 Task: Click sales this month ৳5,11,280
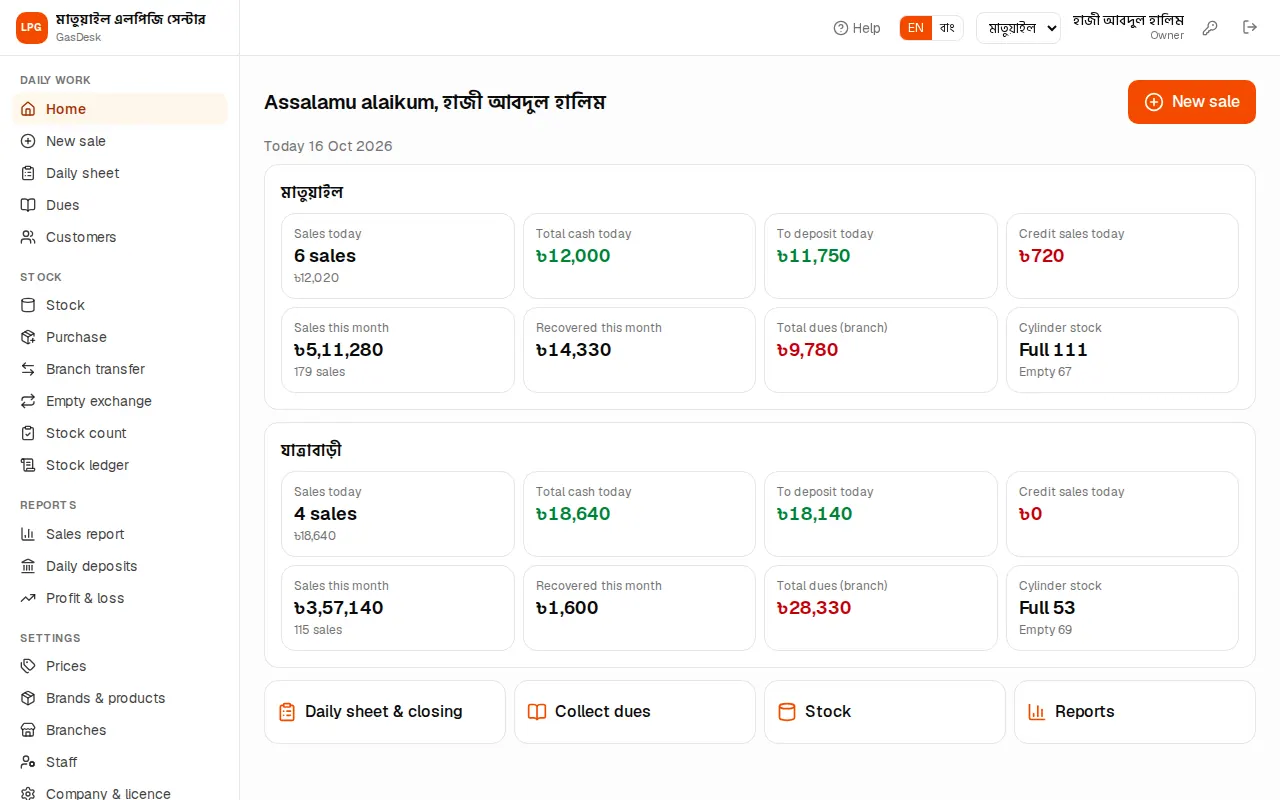pyautogui.click(x=339, y=350)
